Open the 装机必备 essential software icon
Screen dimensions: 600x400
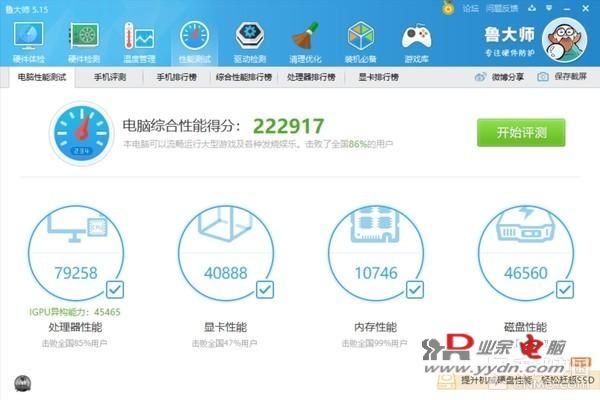pyautogui.click(x=360, y=42)
